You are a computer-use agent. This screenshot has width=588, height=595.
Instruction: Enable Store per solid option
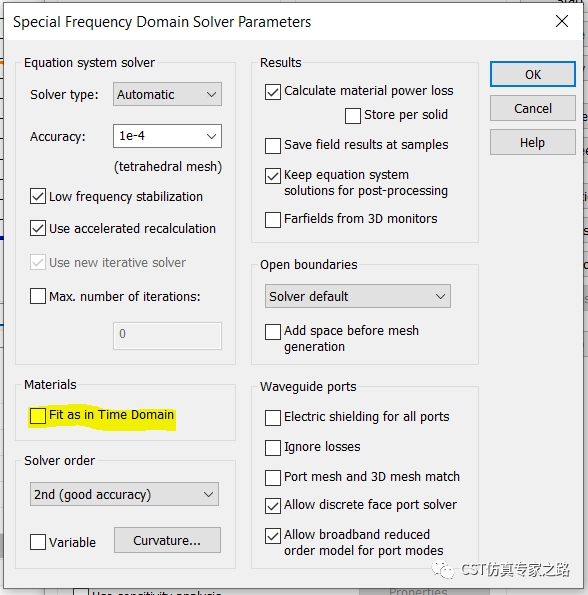[x=353, y=116]
